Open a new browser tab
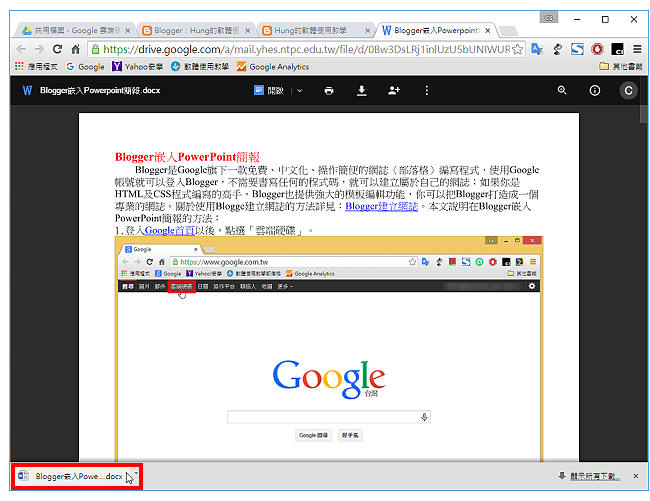This screenshot has height=501, width=650. coord(508,30)
